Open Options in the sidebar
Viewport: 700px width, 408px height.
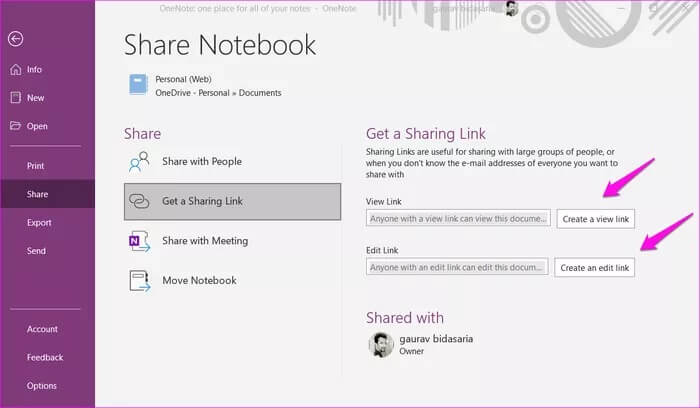click(x=47, y=386)
